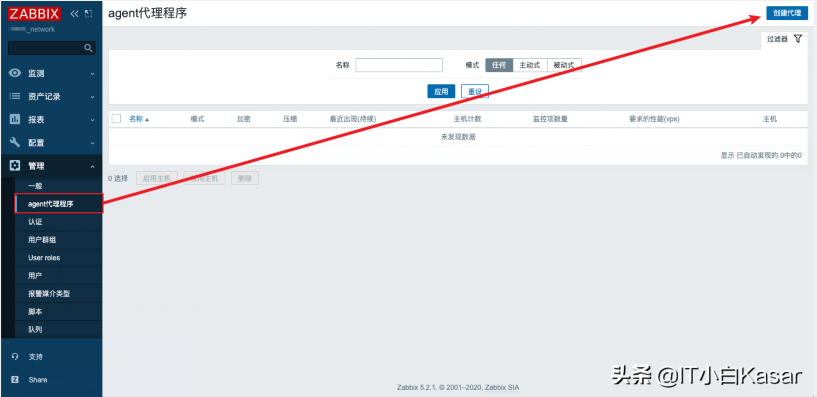This screenshot has height=397, width=817.
Task: Click the ZABBIX logo
Action: coord(34,14)
